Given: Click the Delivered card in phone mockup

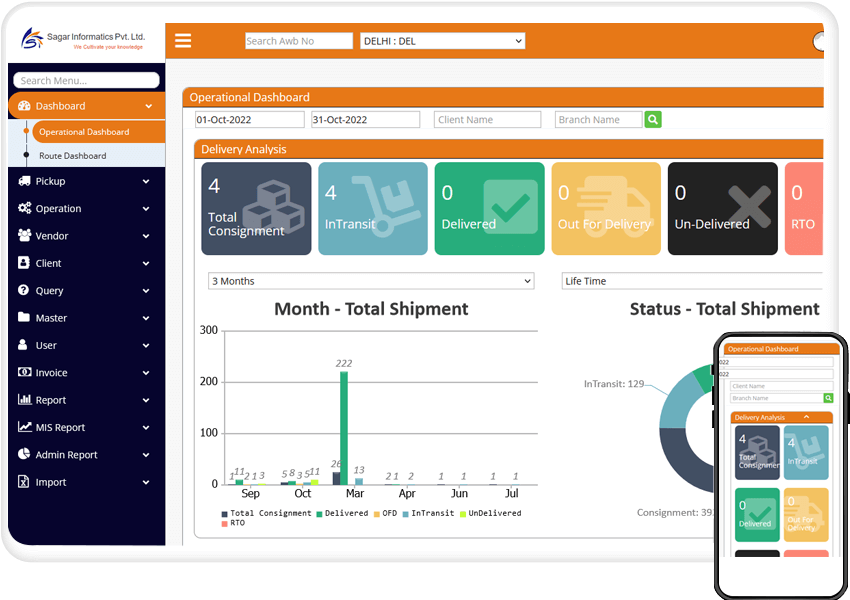Looking at the screenshot, I should (757, 514).
